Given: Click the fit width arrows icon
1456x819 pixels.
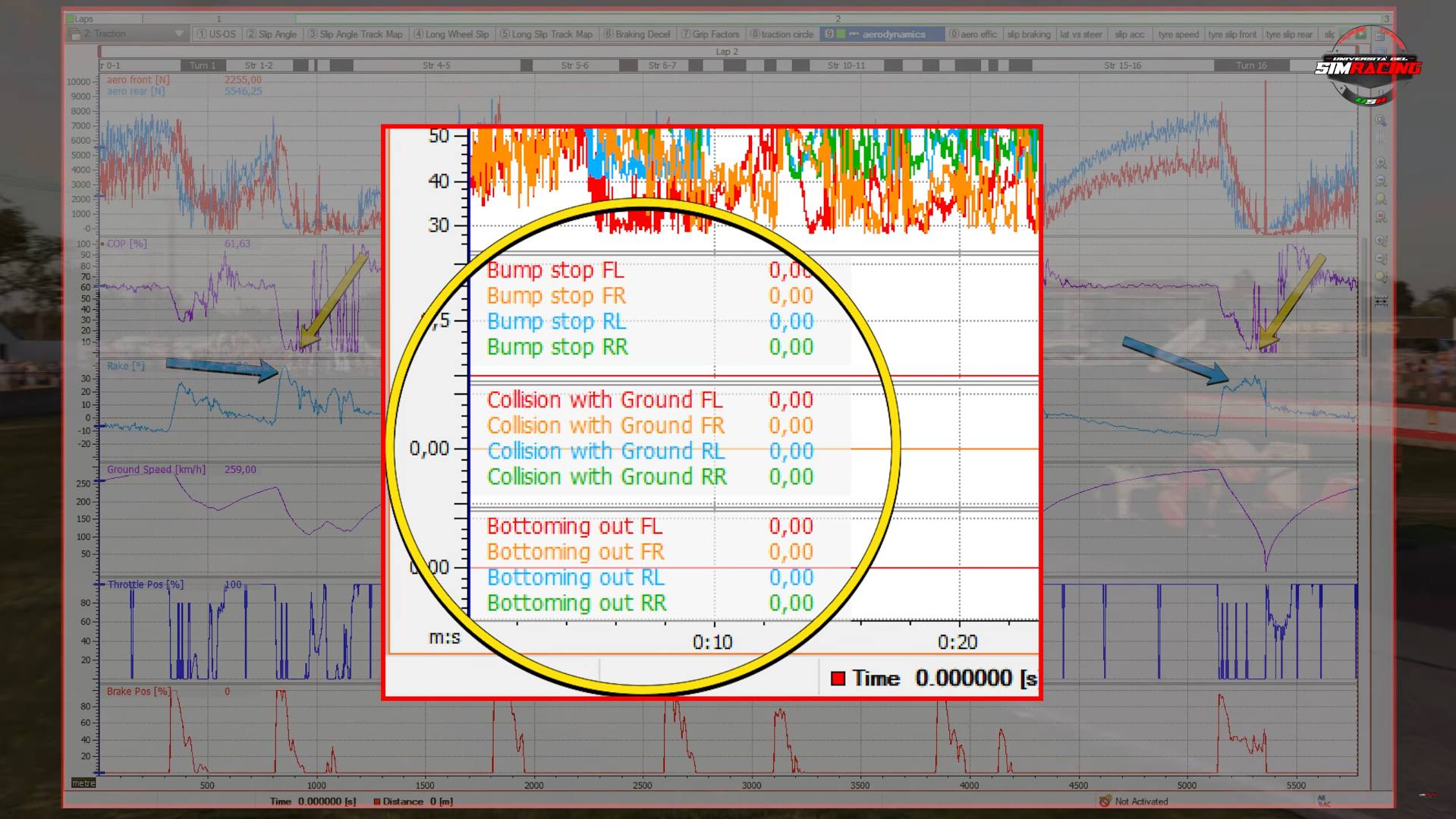Looking at the screenshot, I should point(1381,301).
